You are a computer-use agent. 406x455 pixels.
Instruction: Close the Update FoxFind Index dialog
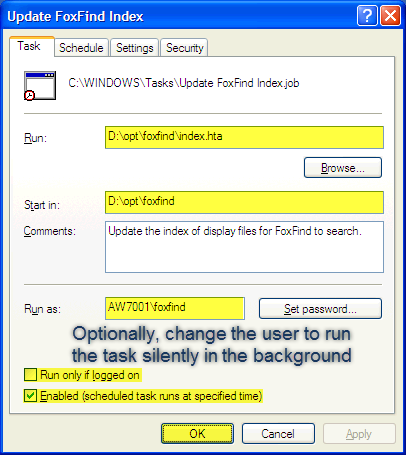[390, 16]
